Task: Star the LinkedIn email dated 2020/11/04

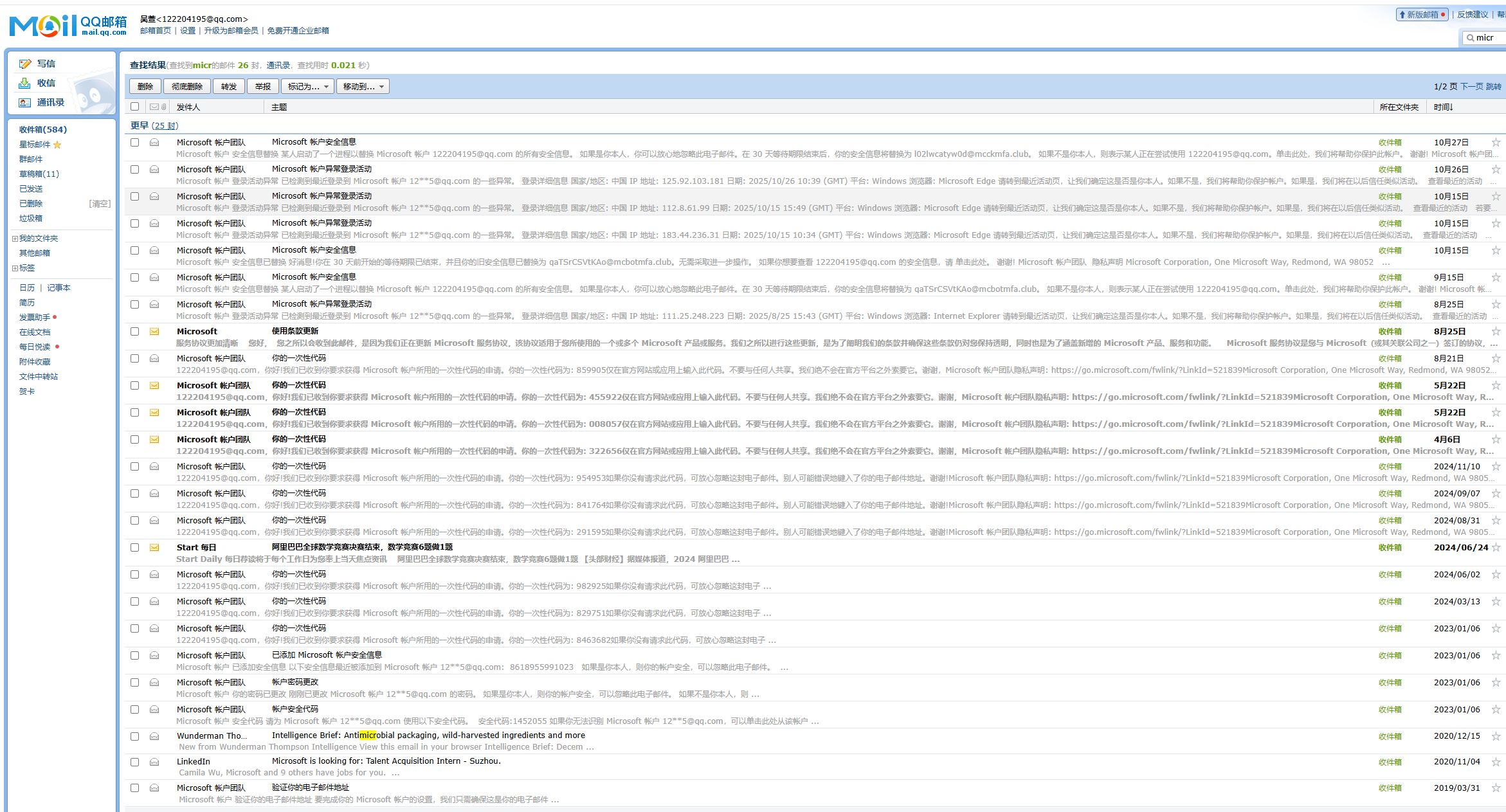Action: coord(1496,762)
